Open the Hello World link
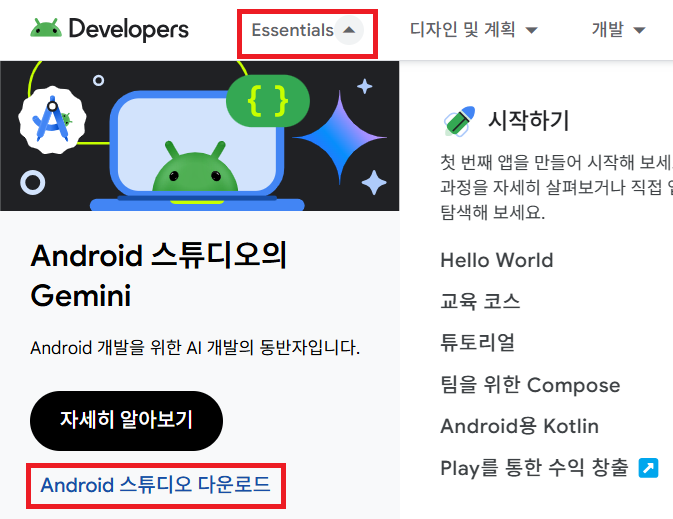Screen dimensions: 673x519 click(x=497, y=260)
